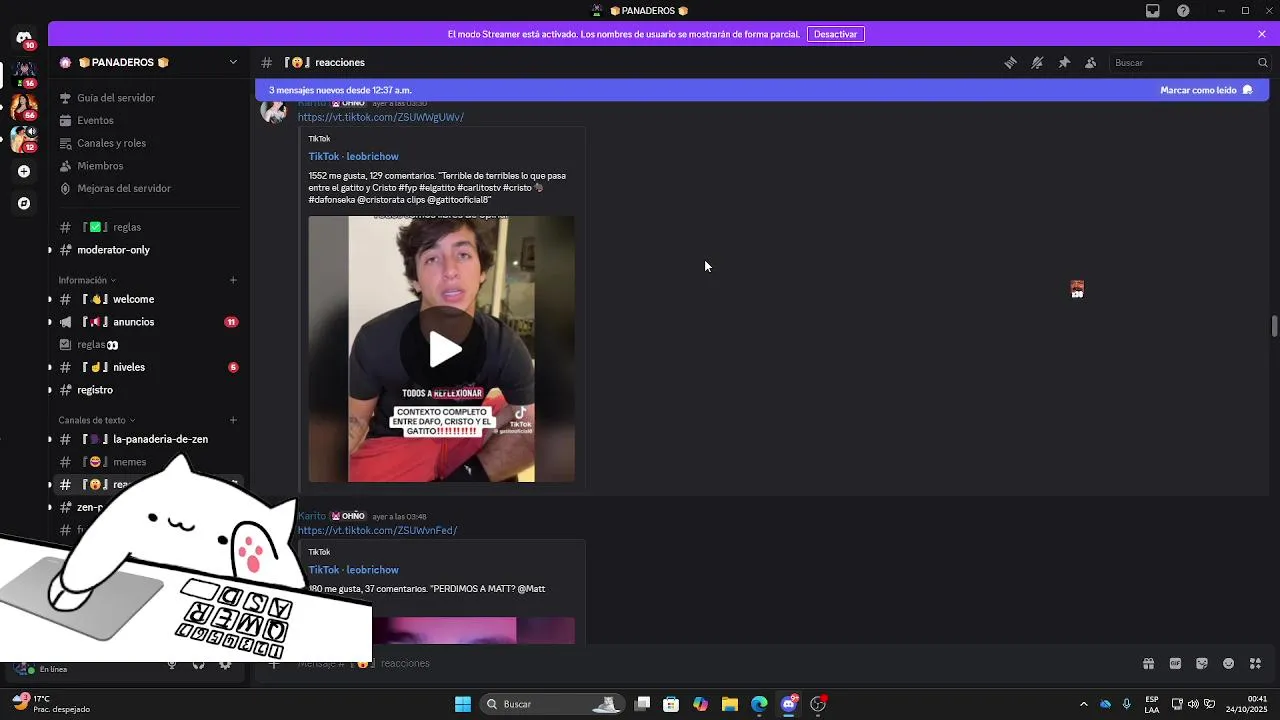Screen dimensions: 1280x720
Task: Select the niveles channel
Action: [147, 367]
